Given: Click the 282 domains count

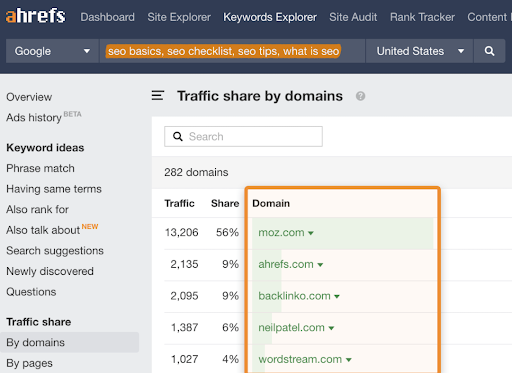Looking at the screenshot, I should (x=196, y=172).
